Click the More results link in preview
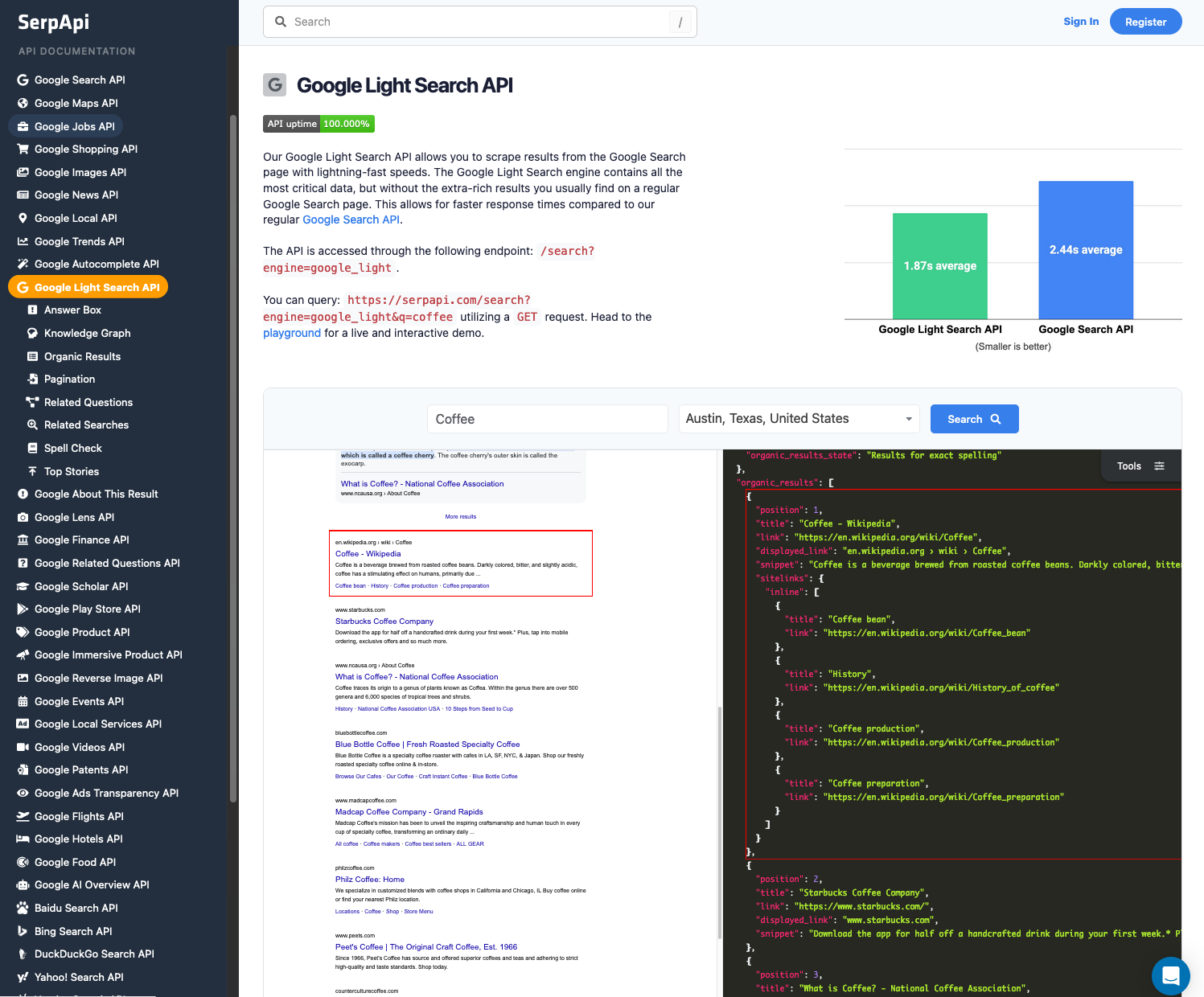This screenshot has height=997, width=1204. click(x=461, y=516)
